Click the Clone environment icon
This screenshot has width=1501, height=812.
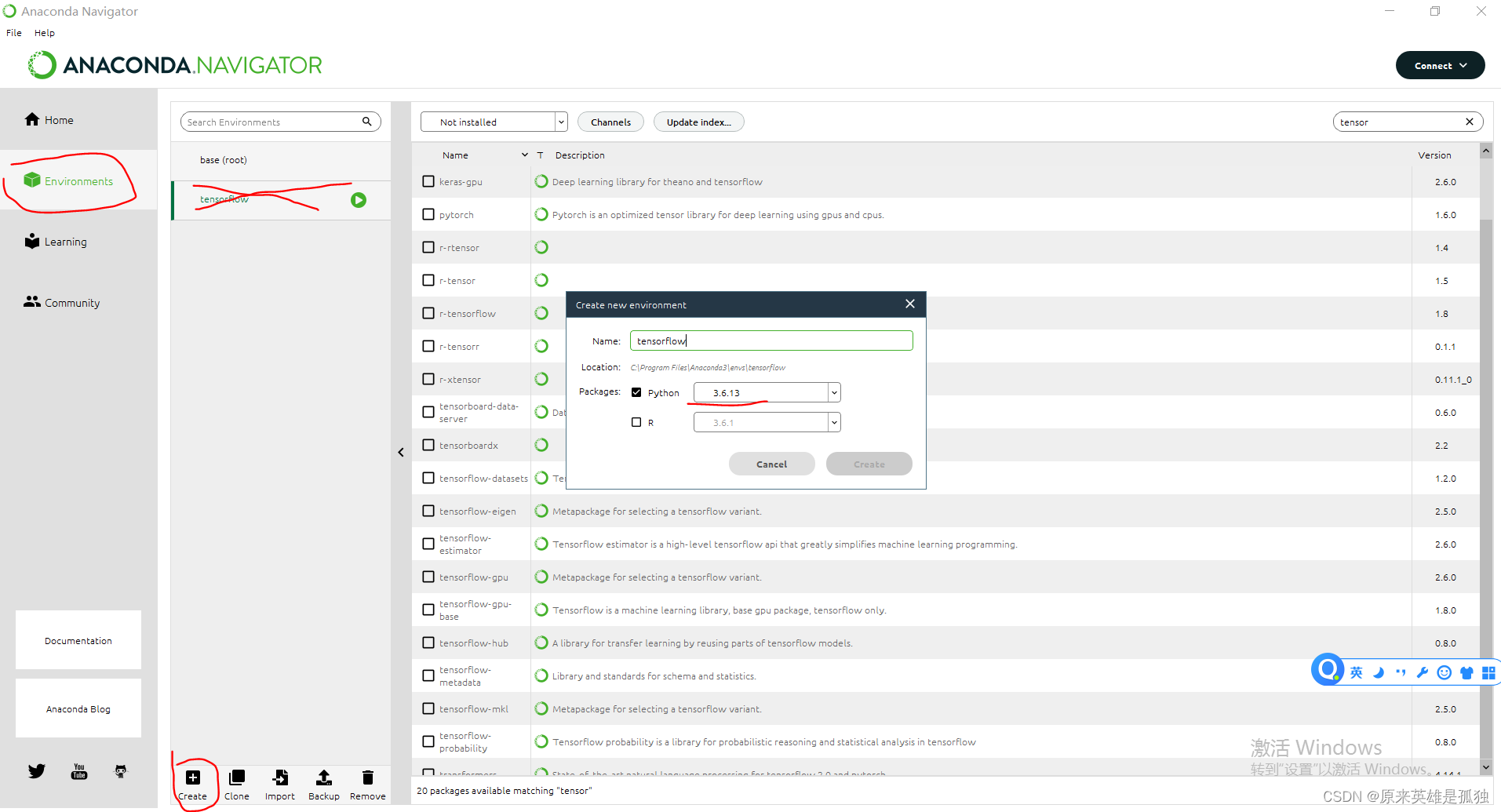[x=236, y=777]
